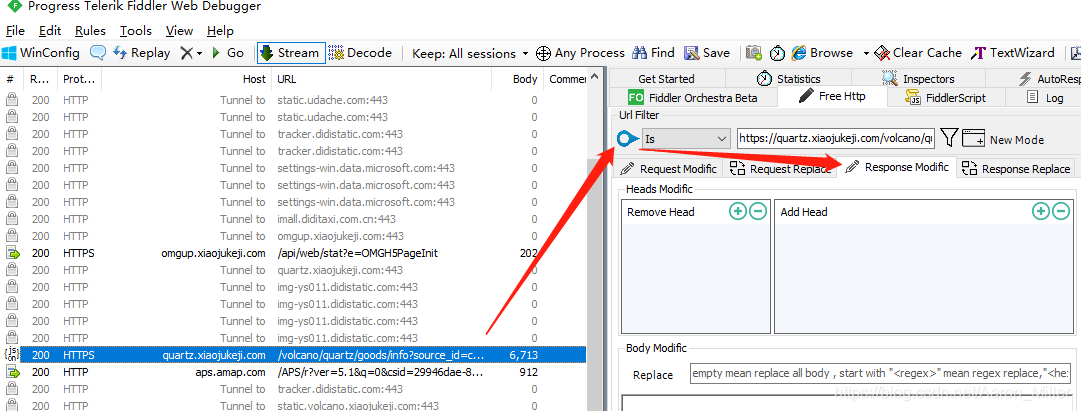Click the funnel filter icon
The image size is (1081, 411).
(949, 138)
